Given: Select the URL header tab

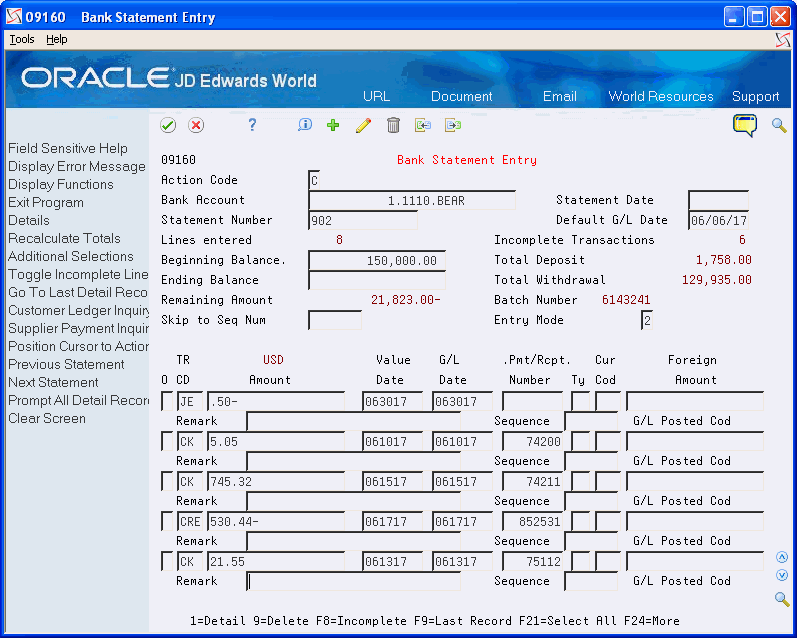Looking at the screenshot, I should 376,97.
